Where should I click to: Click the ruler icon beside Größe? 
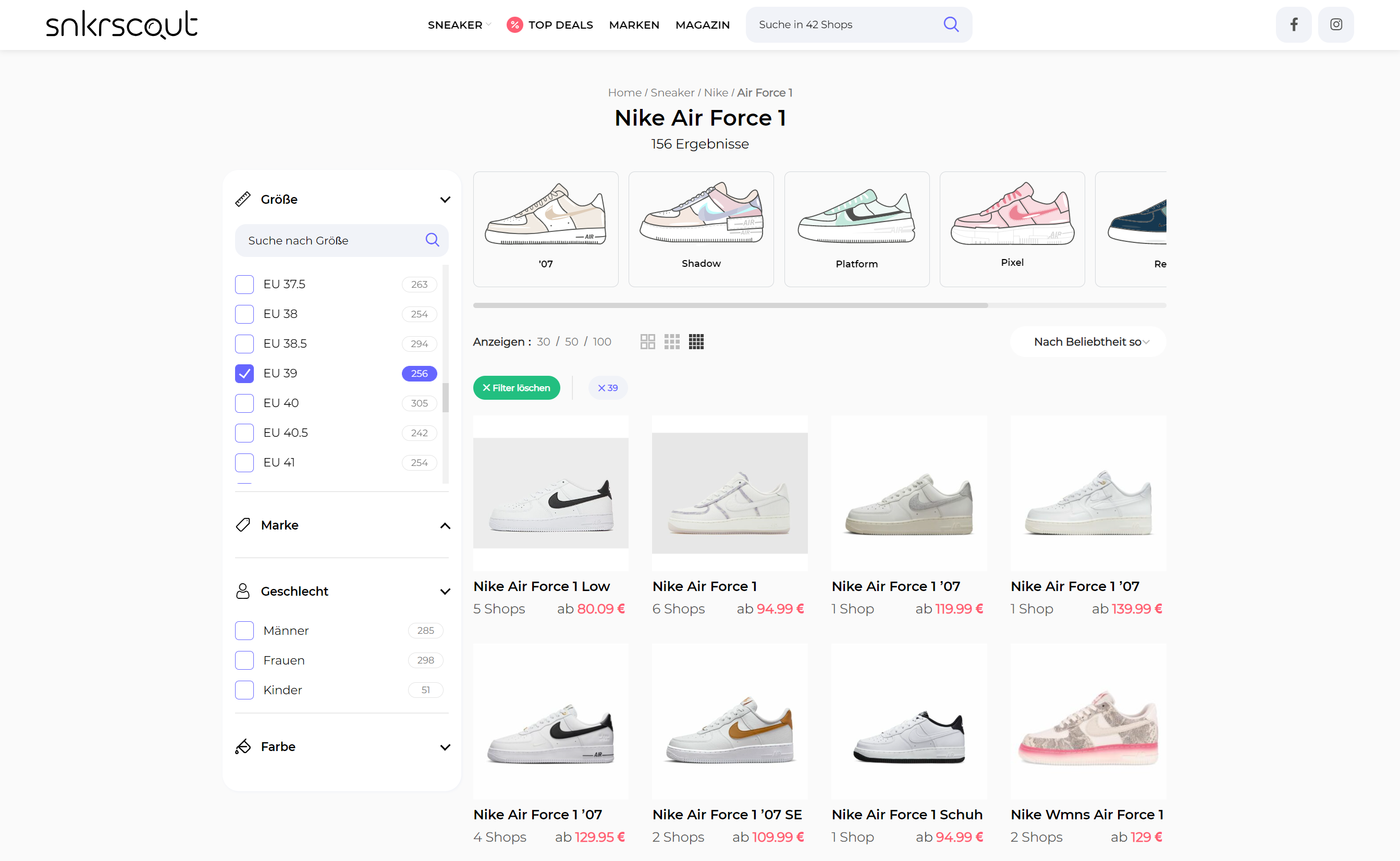(243, 199)
